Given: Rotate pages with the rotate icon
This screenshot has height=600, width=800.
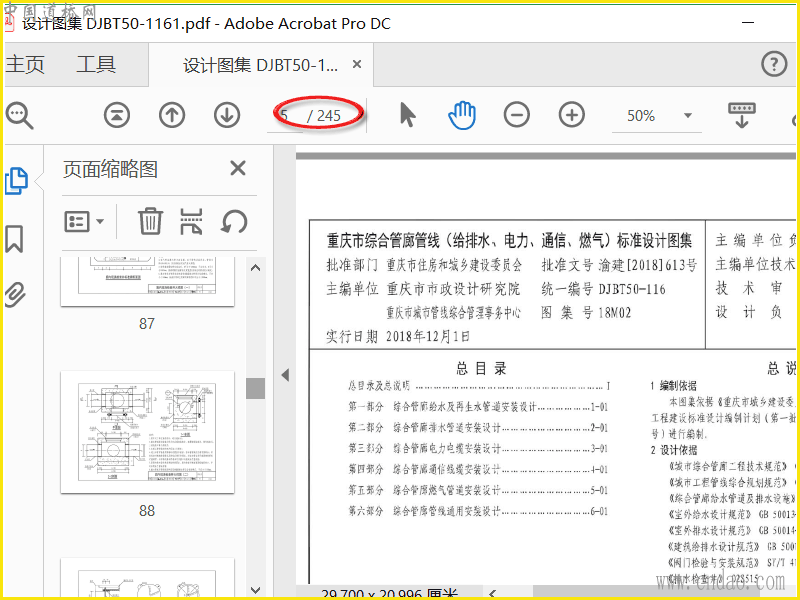Looking at the screenshot, I should click(234, 221).
